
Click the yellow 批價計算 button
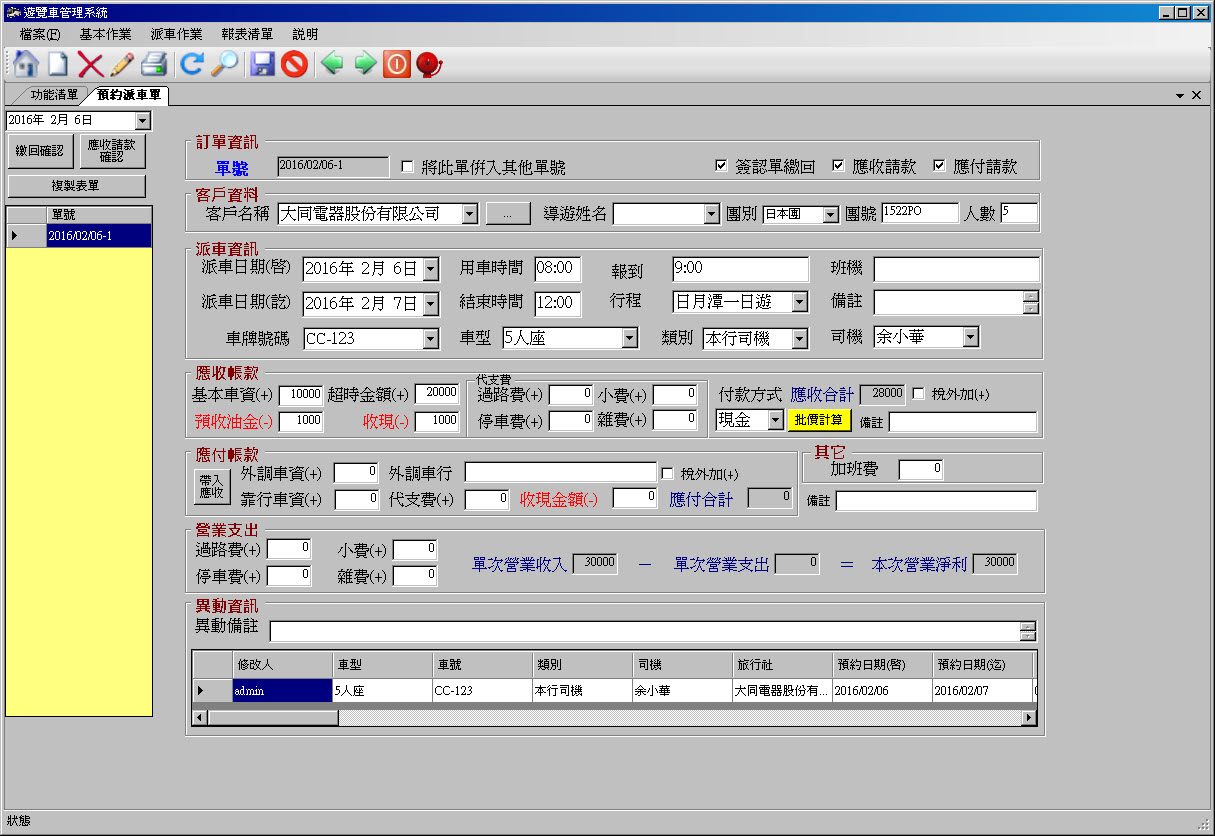(x=820, y=420)
